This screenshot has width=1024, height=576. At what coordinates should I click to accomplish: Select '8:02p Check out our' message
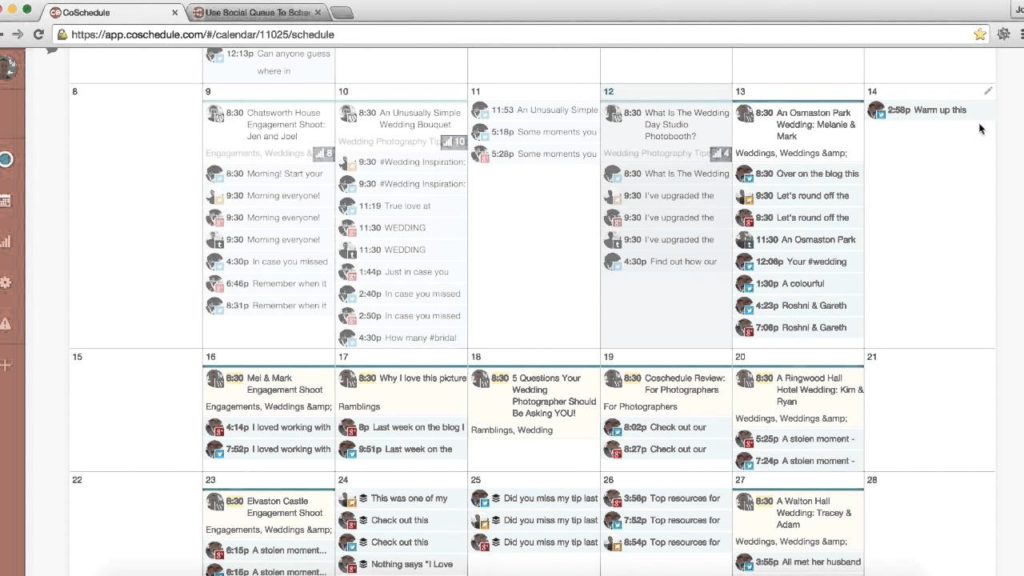666,428
